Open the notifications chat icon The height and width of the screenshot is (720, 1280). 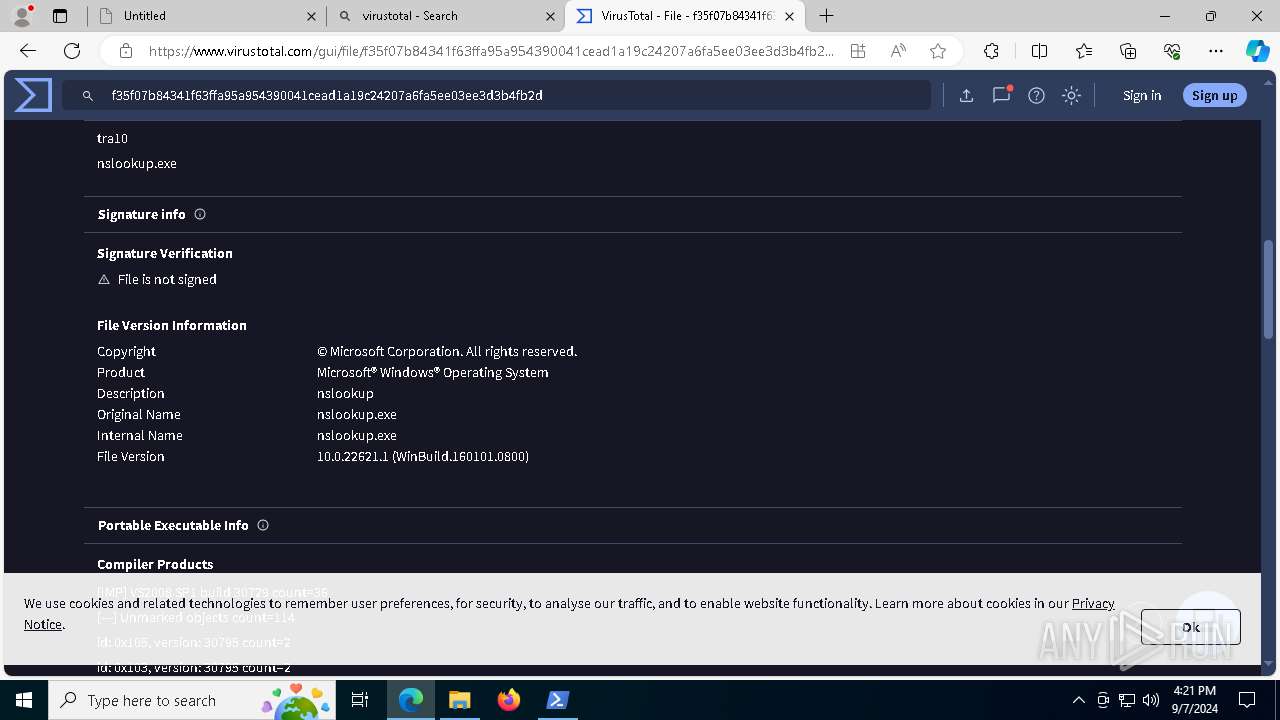1001,95
